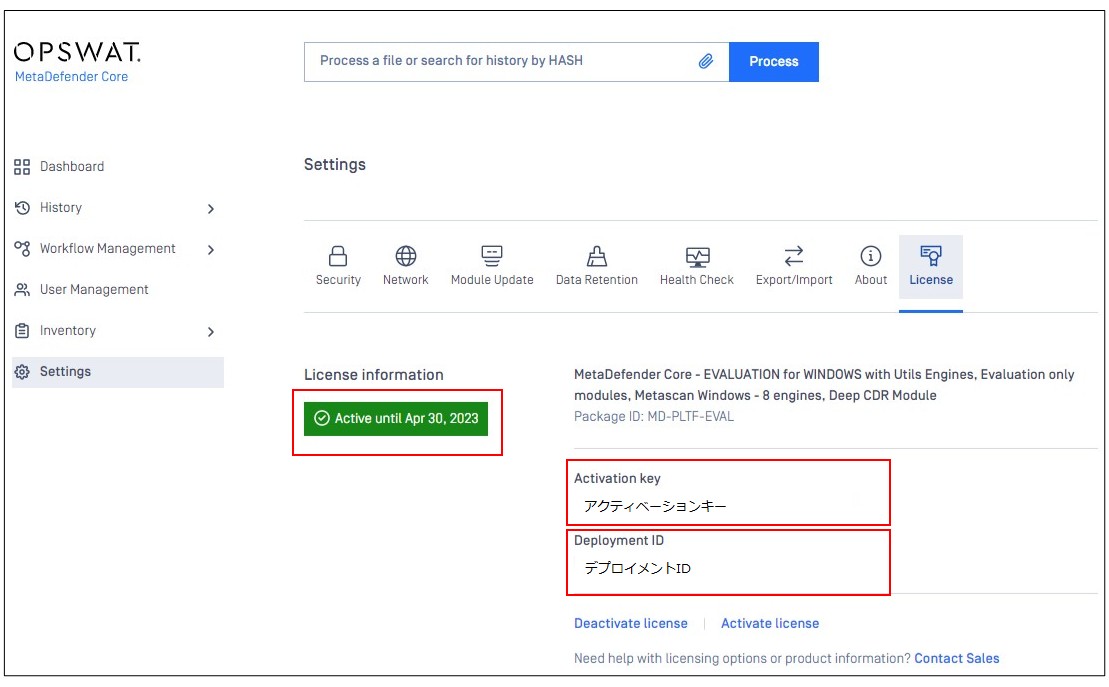This screenshot has width=1109, height=687.
Task: Click the Module Update monitor icon
Action: [492, 256]
